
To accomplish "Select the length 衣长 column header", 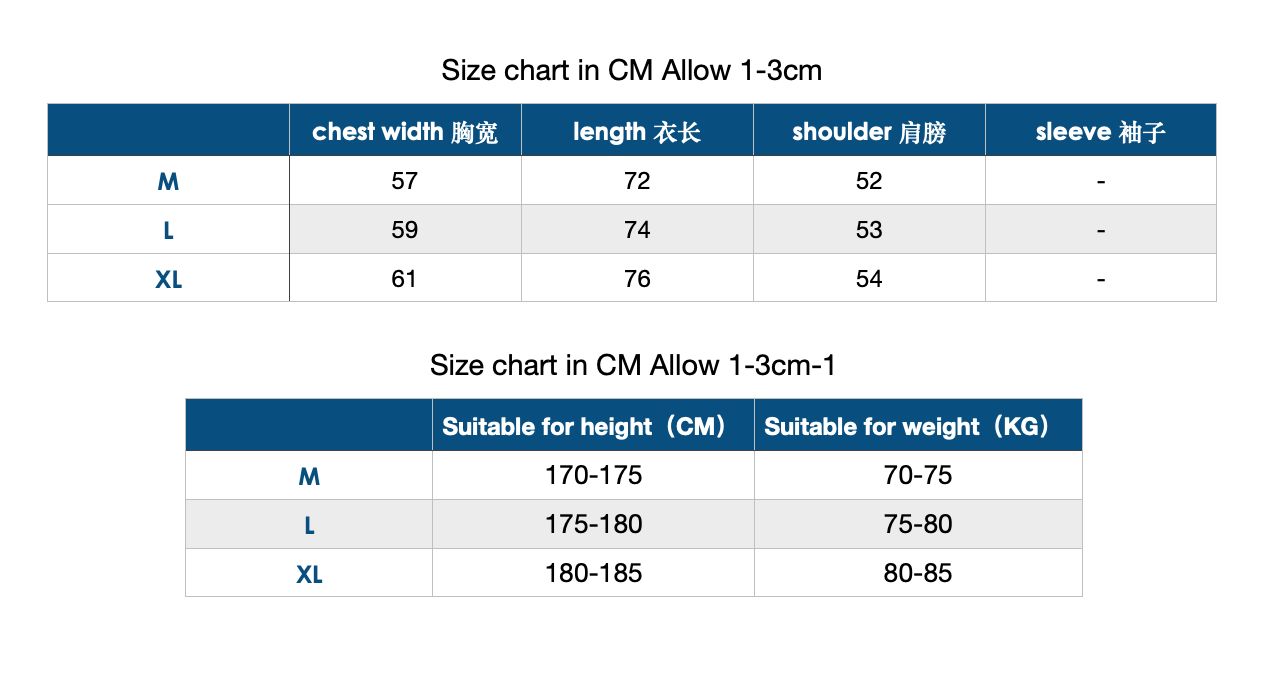I will pos(637,131).
